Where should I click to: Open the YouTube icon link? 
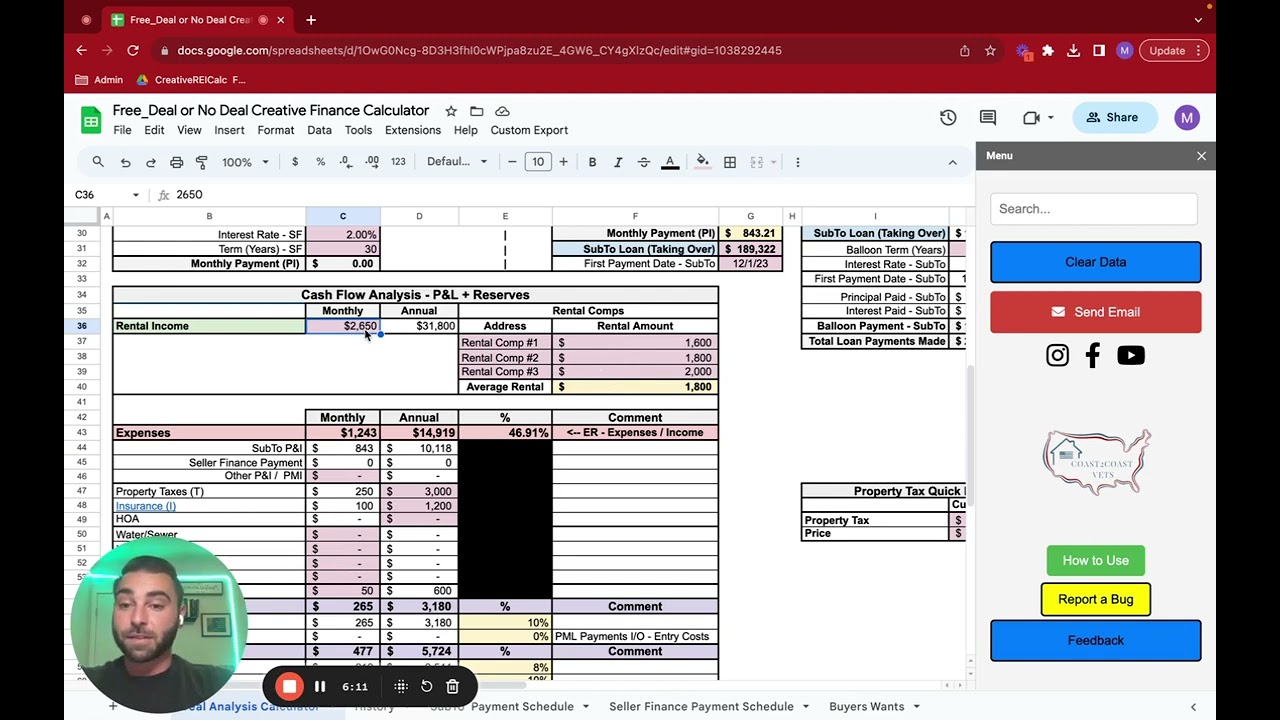pyautogui.click(x=1131, y=355)
